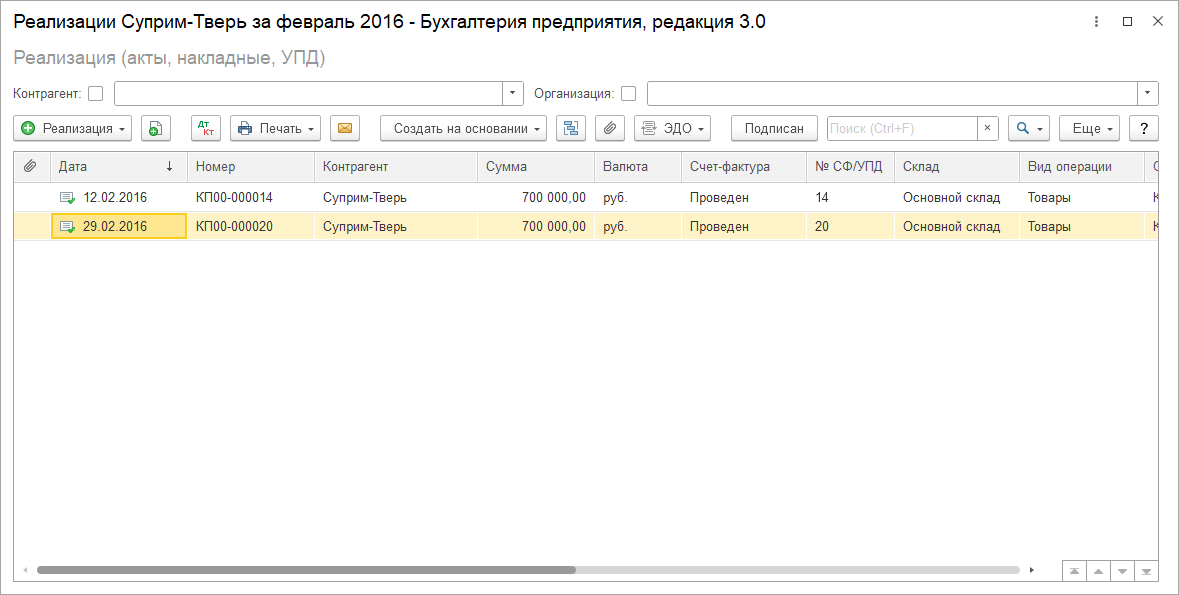Open the window's three-dot options menu

point(1097,22)
